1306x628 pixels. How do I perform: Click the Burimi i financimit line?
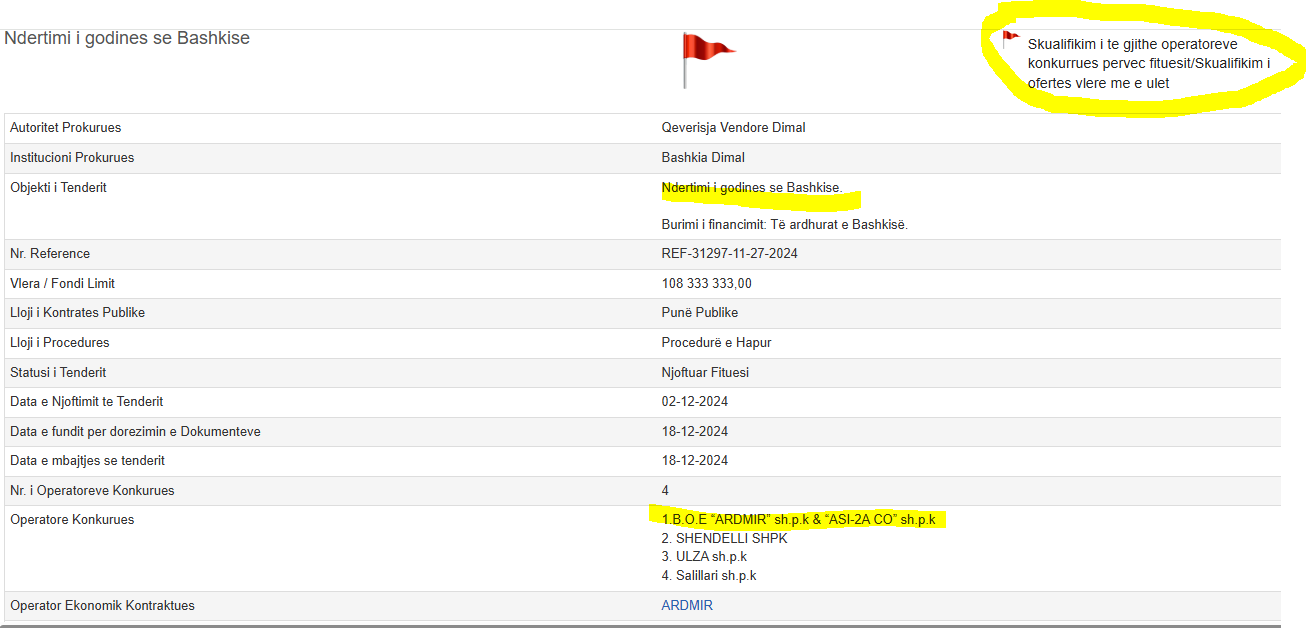click(784, 224)
